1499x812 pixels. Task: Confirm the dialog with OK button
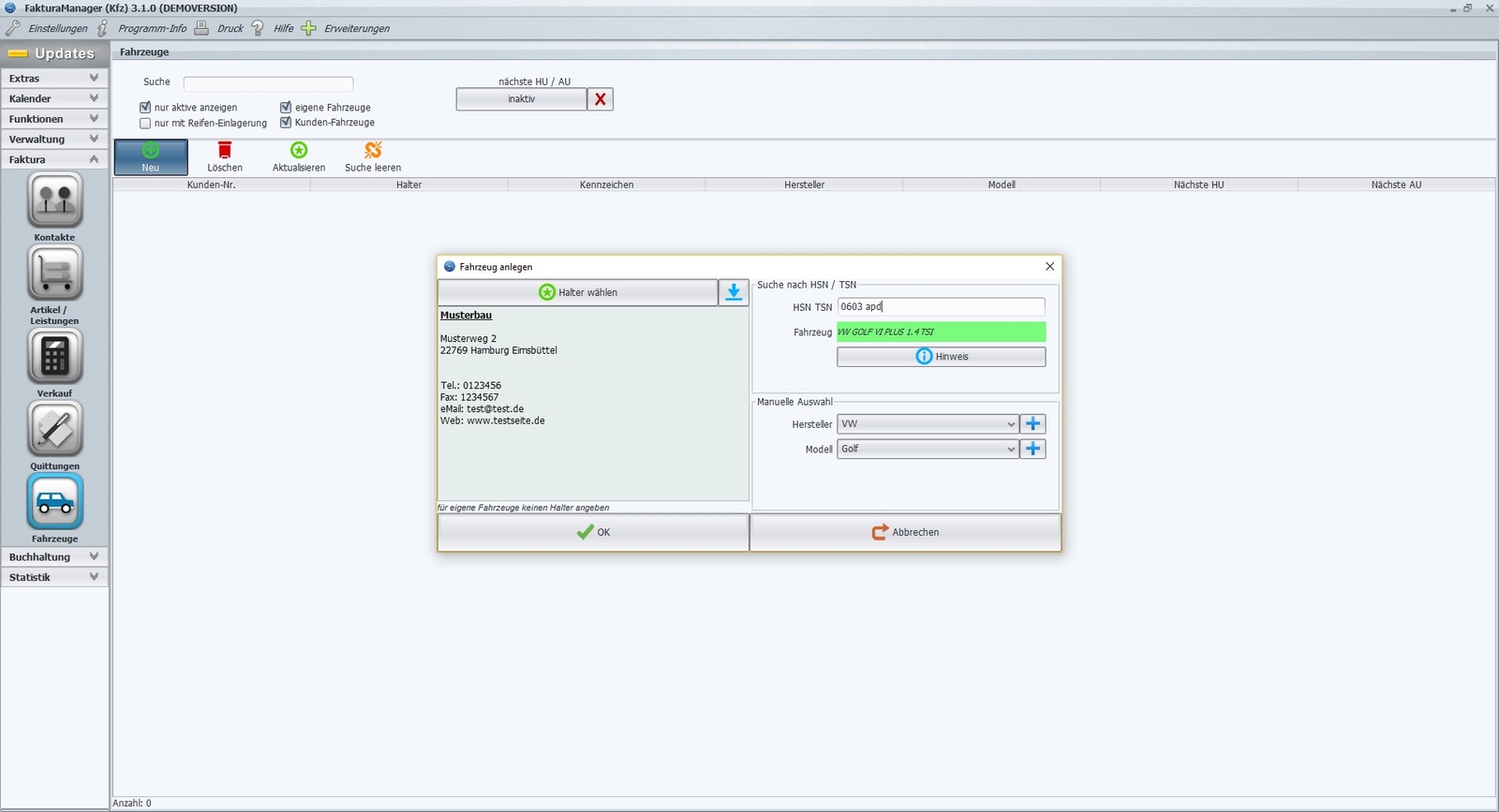(593, 532)
